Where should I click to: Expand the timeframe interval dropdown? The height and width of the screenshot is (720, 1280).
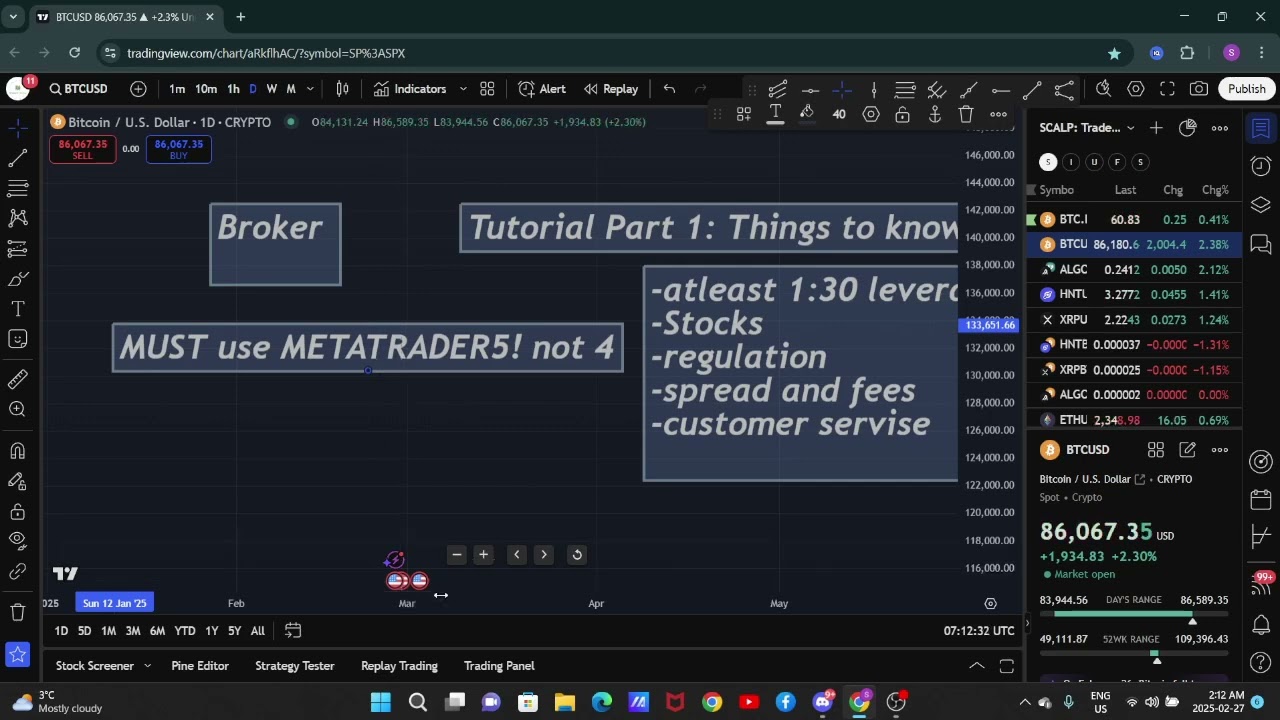click(x=310, y=89)
